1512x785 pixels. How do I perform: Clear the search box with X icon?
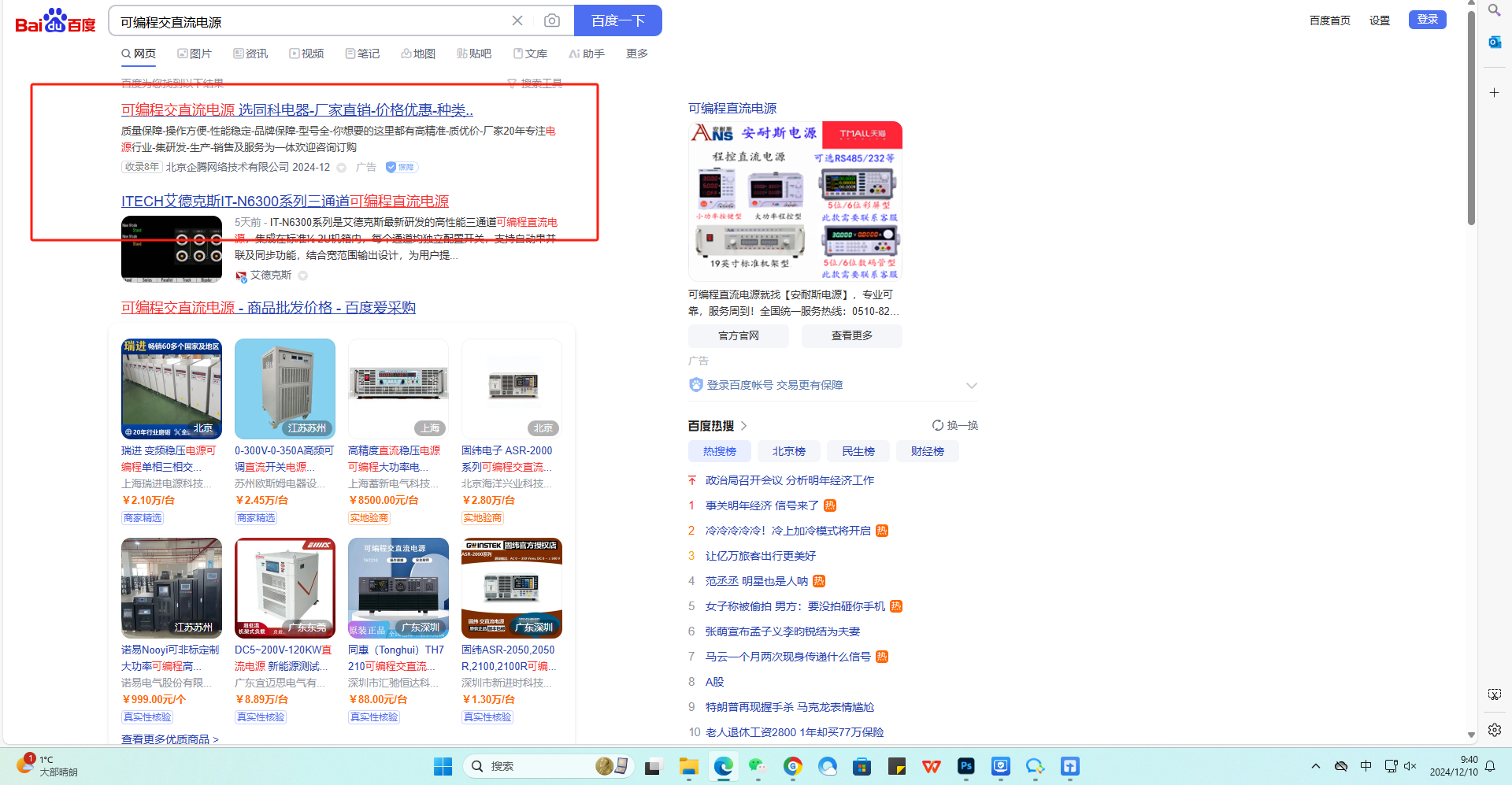[517, 20]
